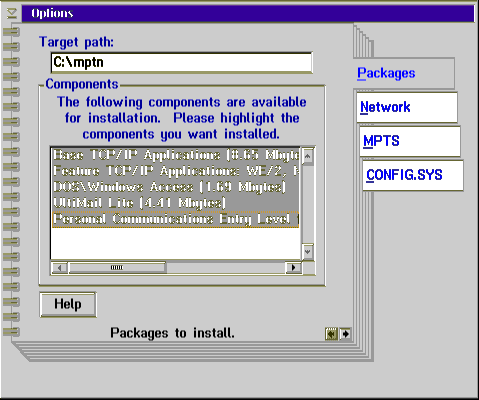This screenshot has width=479, height=400.
Task: Go to previous notebook page arrow
Action: pos(331,333)
